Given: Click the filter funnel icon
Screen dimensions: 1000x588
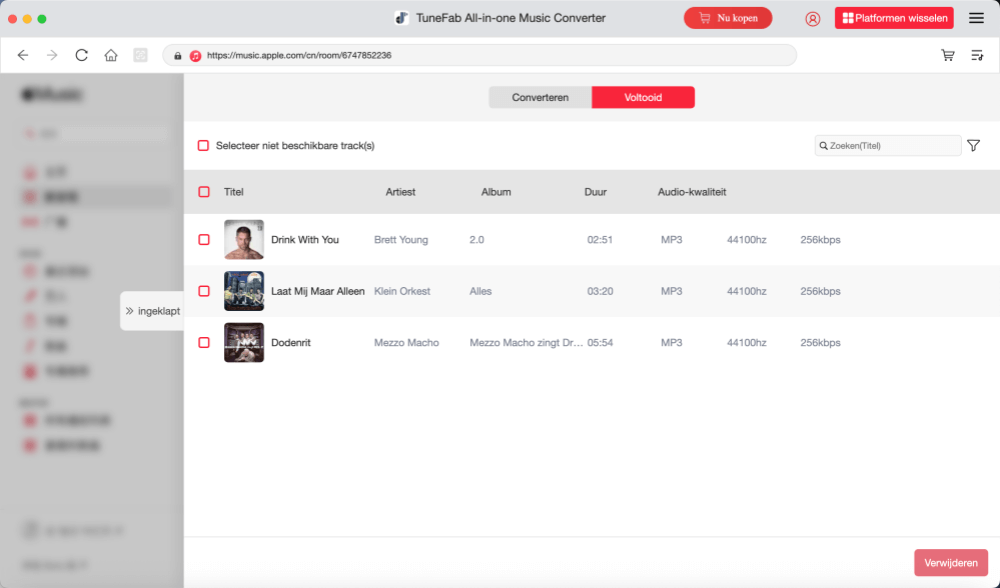Looking at the screenshot, I should tap(973, 146).
